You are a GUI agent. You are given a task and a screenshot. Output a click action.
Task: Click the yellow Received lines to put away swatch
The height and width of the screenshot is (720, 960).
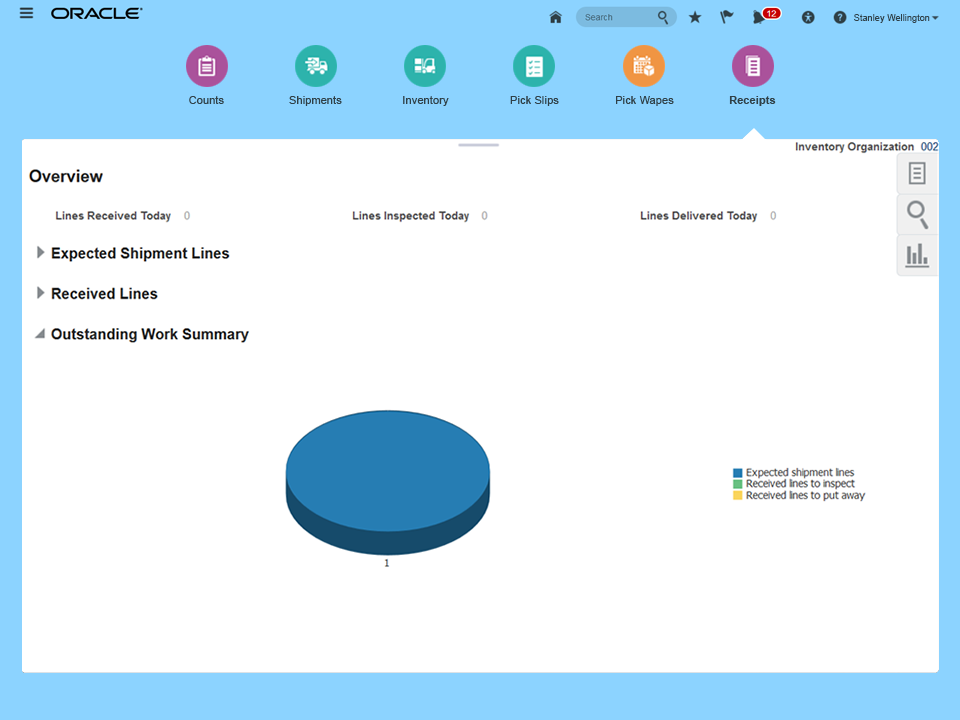click(738, 495)
